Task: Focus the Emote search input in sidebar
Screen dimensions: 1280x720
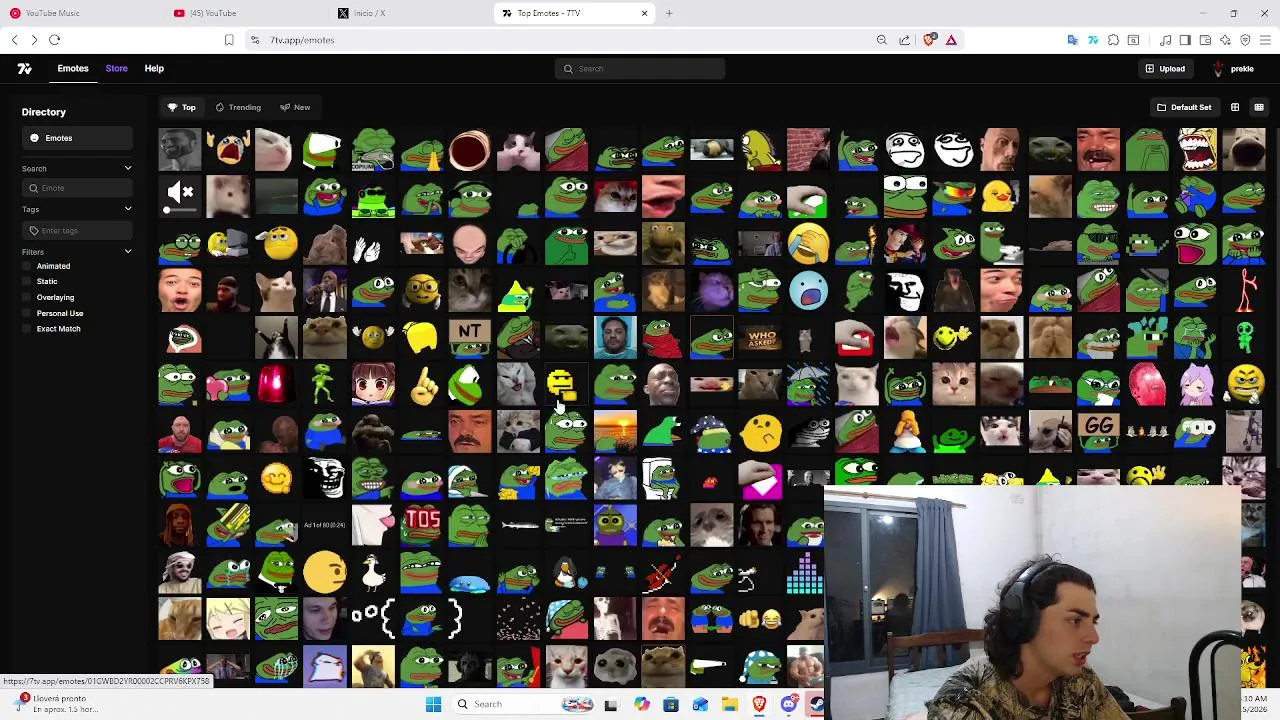Action: coord(77,188)
